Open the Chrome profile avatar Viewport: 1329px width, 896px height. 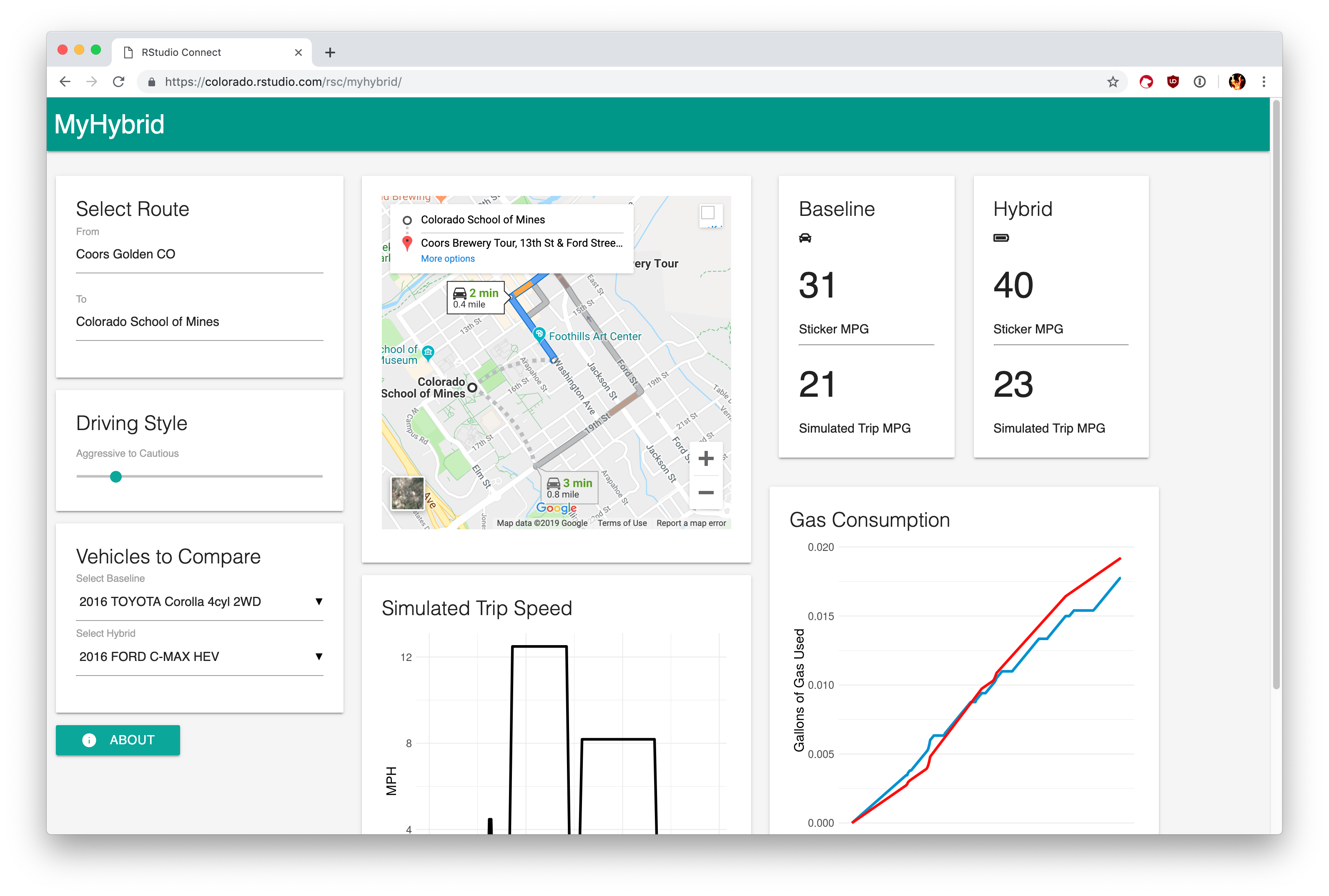[x=1237, y=82]
